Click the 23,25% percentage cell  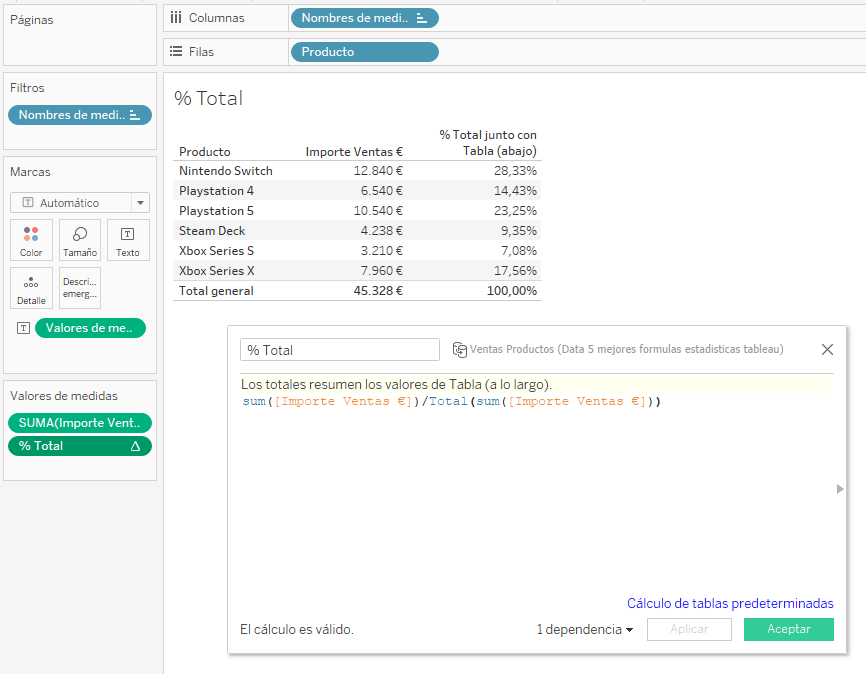pyautogui.click(x=515, y=211)
